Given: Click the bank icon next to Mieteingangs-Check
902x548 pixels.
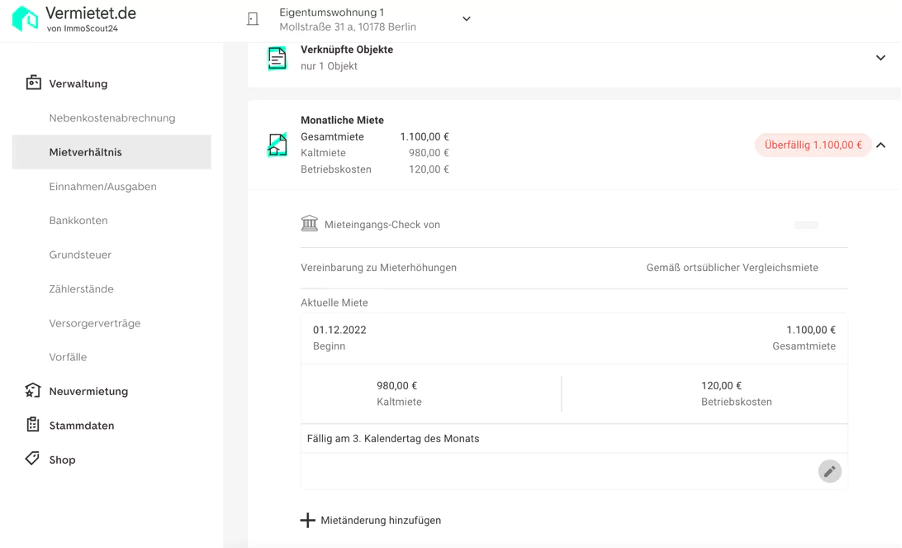Looking at the screenshot, I should click(310, 224).
